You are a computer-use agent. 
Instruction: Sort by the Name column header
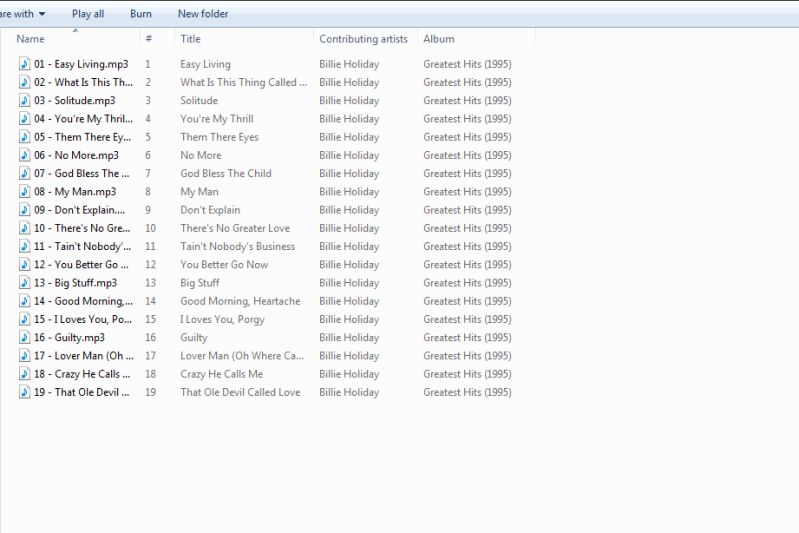30,39
